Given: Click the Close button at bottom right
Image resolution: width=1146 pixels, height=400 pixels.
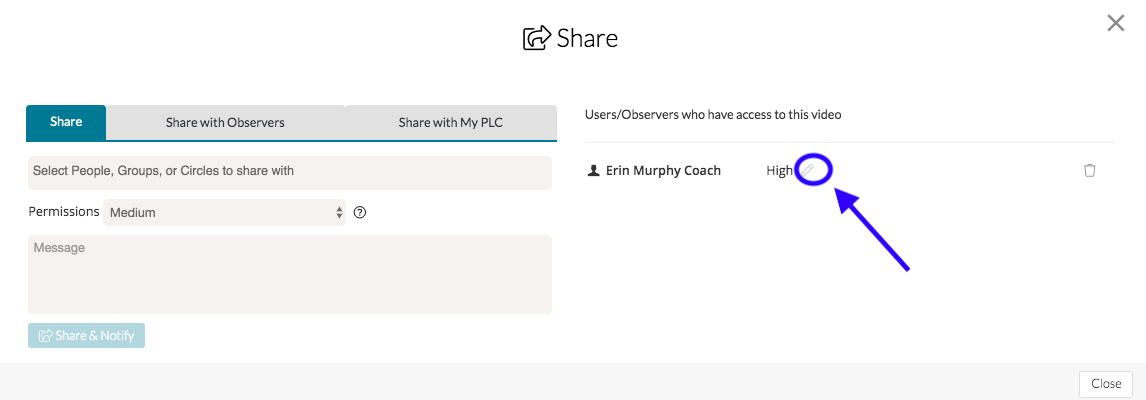Looking at the screenshot, I should coord(1106,384).
